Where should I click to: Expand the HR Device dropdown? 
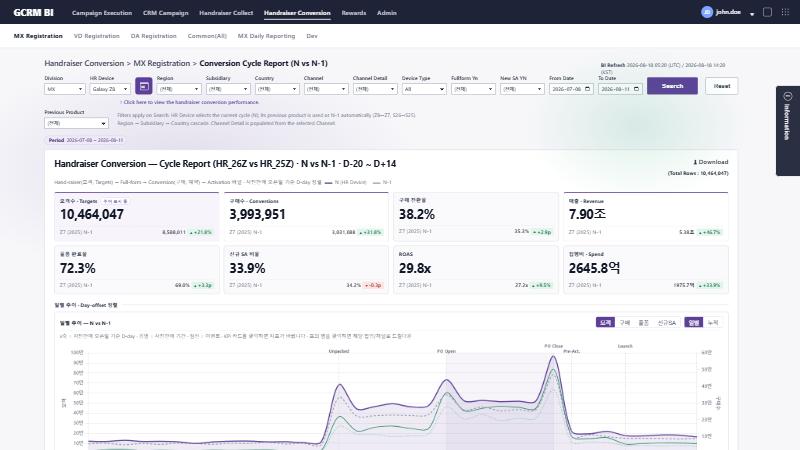(110, 89)
